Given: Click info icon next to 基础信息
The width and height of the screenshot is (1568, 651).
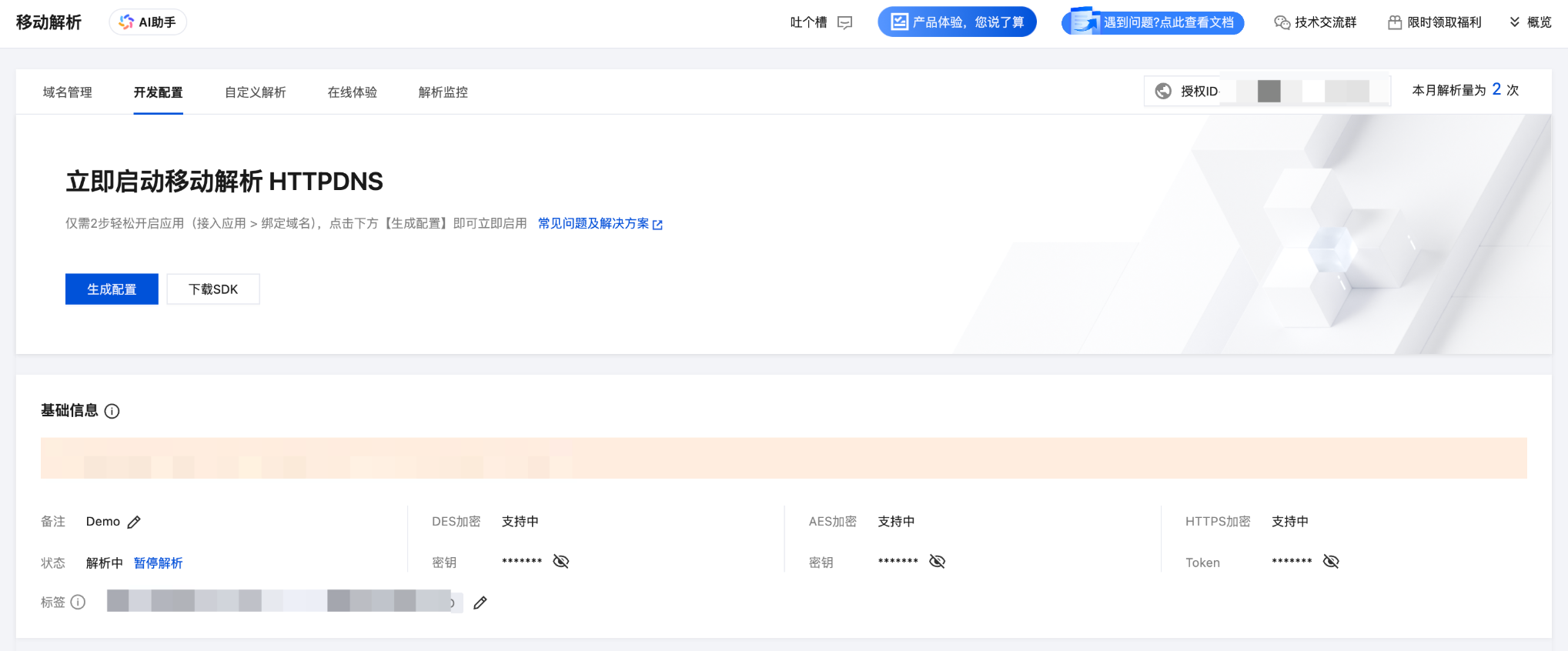Looking at the screenshot, I should [112, 412].
